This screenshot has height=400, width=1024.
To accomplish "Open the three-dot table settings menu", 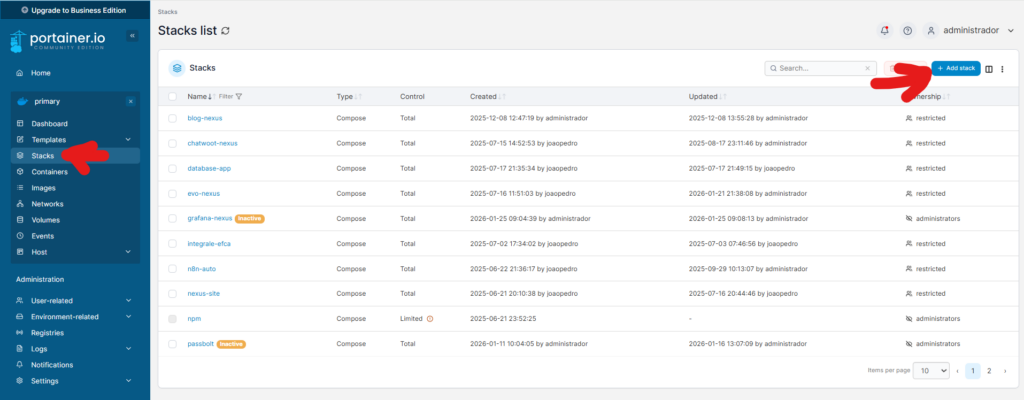I will point(1002,68).
